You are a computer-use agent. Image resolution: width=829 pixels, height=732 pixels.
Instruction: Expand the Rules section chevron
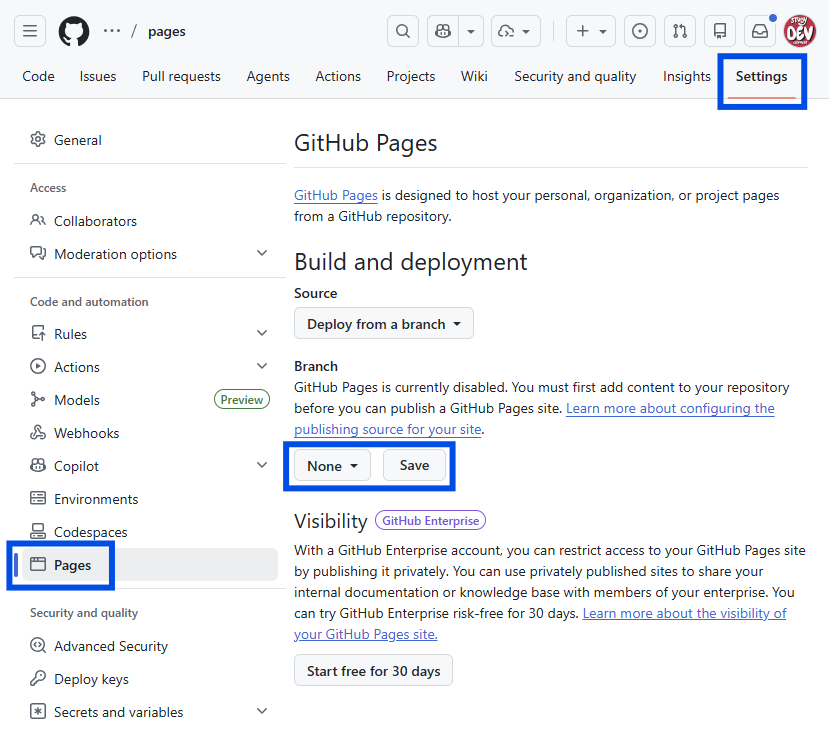(262, 333)
